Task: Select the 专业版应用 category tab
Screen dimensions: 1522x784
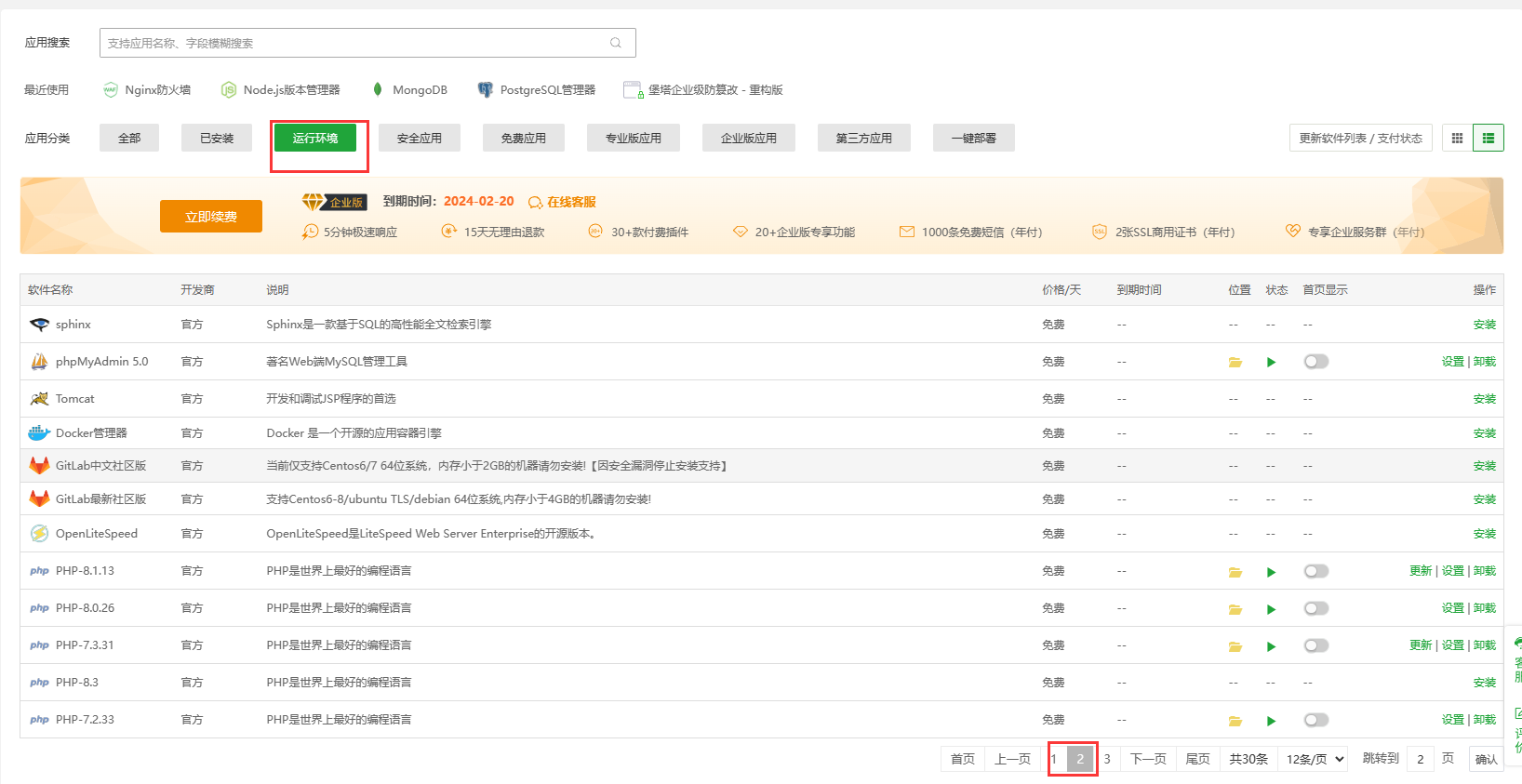Action: [x=634, y=138]
